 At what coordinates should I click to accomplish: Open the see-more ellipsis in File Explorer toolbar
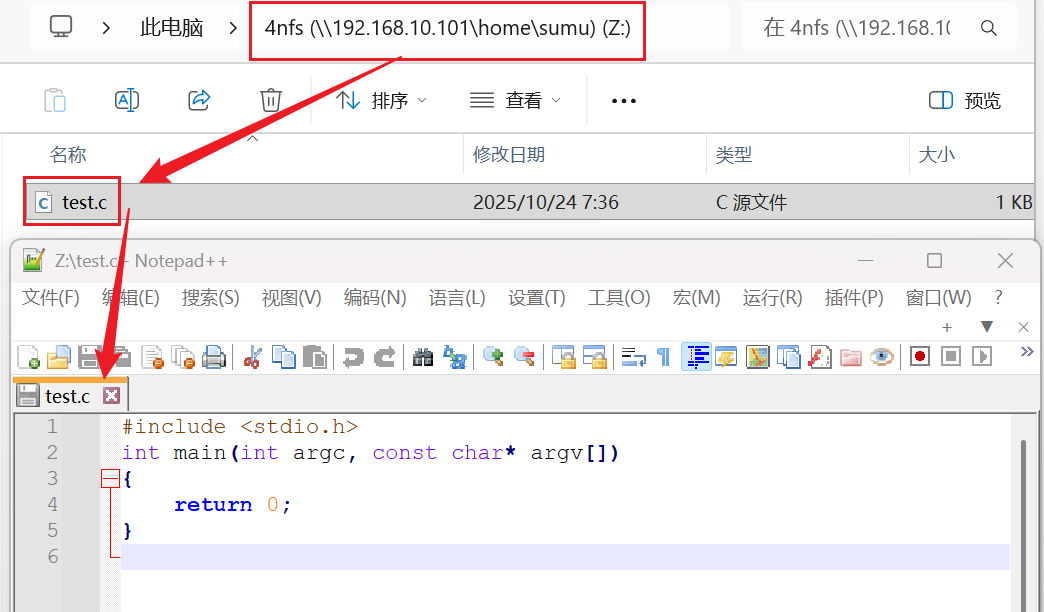623,100
